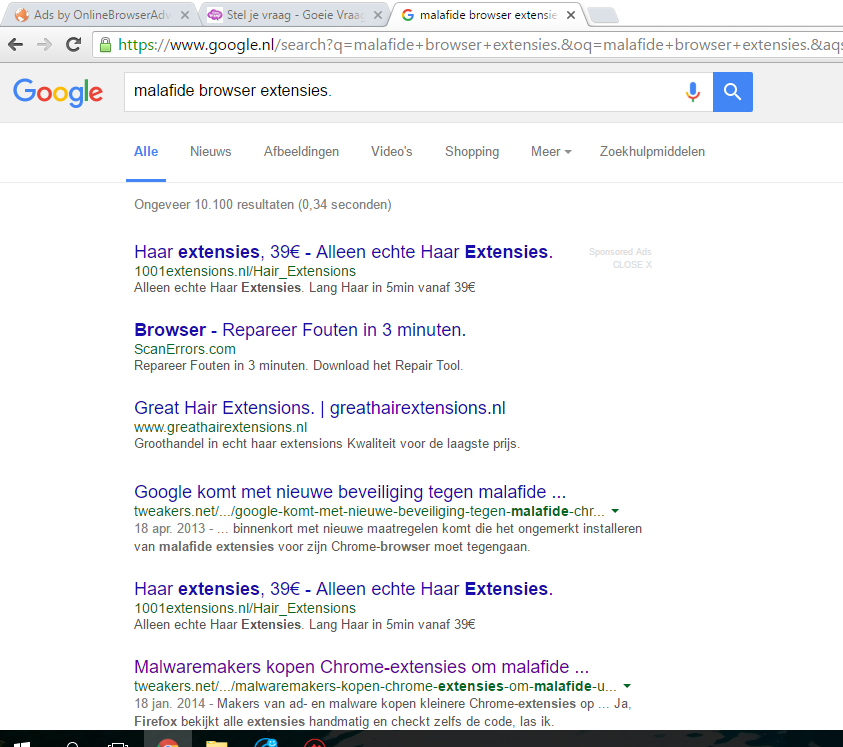843x747 pixels.
Task: Close the Ads by OnlineBrowserAdv tab
Action: pos(185,15)
